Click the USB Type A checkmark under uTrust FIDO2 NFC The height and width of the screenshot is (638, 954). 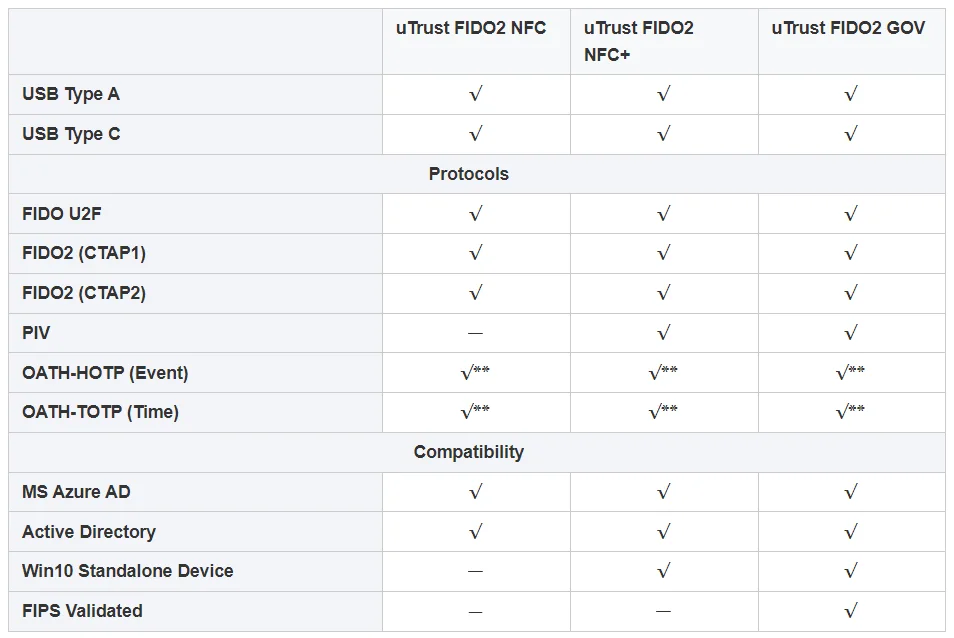pos(476,94)
